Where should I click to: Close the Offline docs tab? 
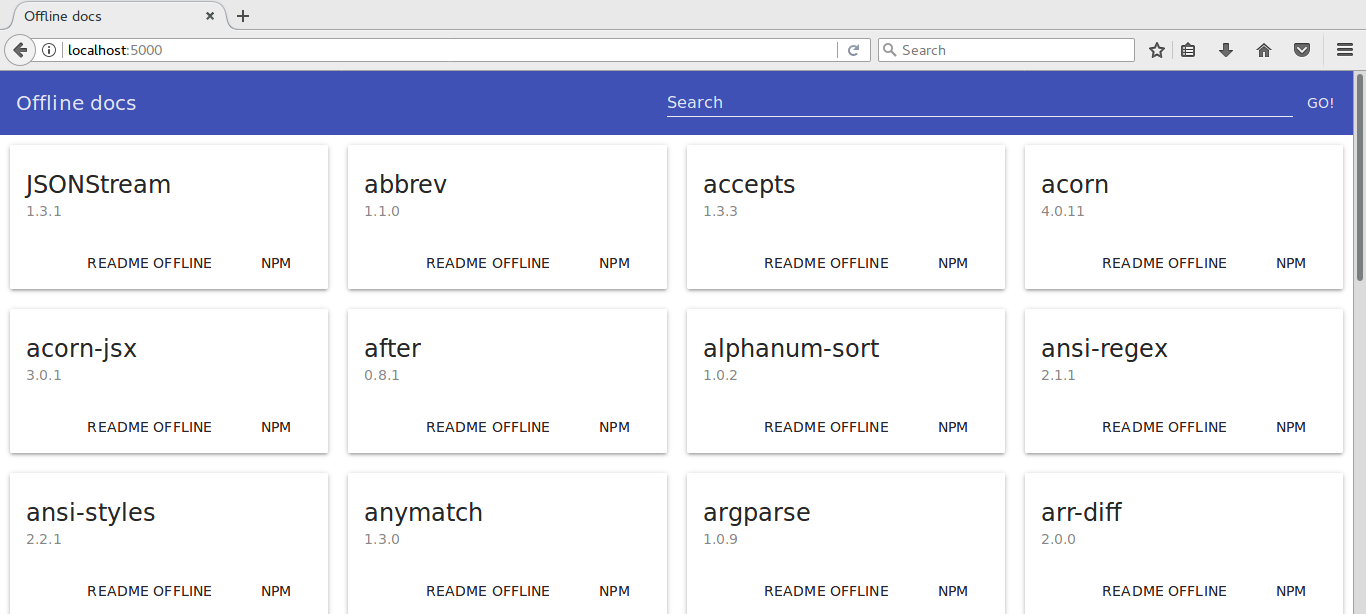tap(210, 16)
